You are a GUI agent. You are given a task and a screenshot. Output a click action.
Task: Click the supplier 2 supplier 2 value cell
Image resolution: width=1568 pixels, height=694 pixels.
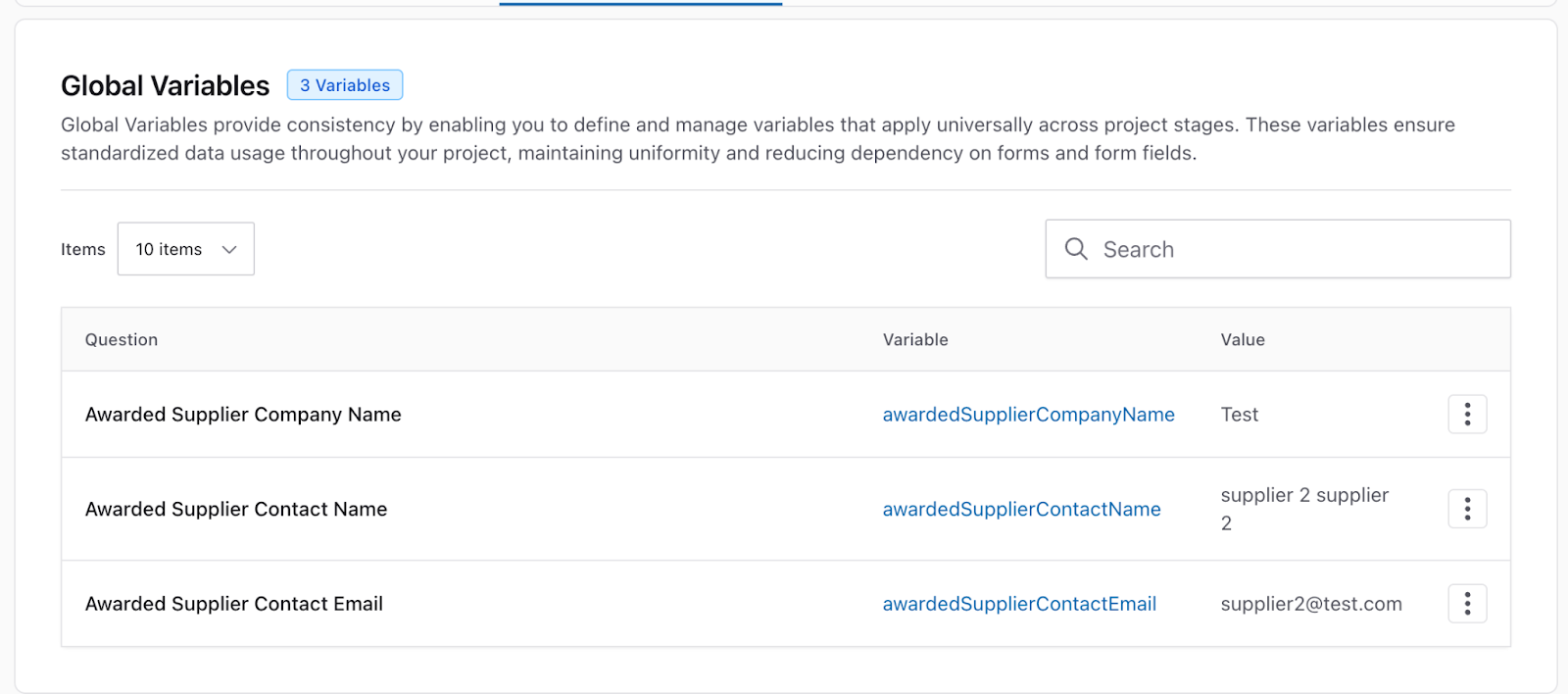[x=1304, y=509]
